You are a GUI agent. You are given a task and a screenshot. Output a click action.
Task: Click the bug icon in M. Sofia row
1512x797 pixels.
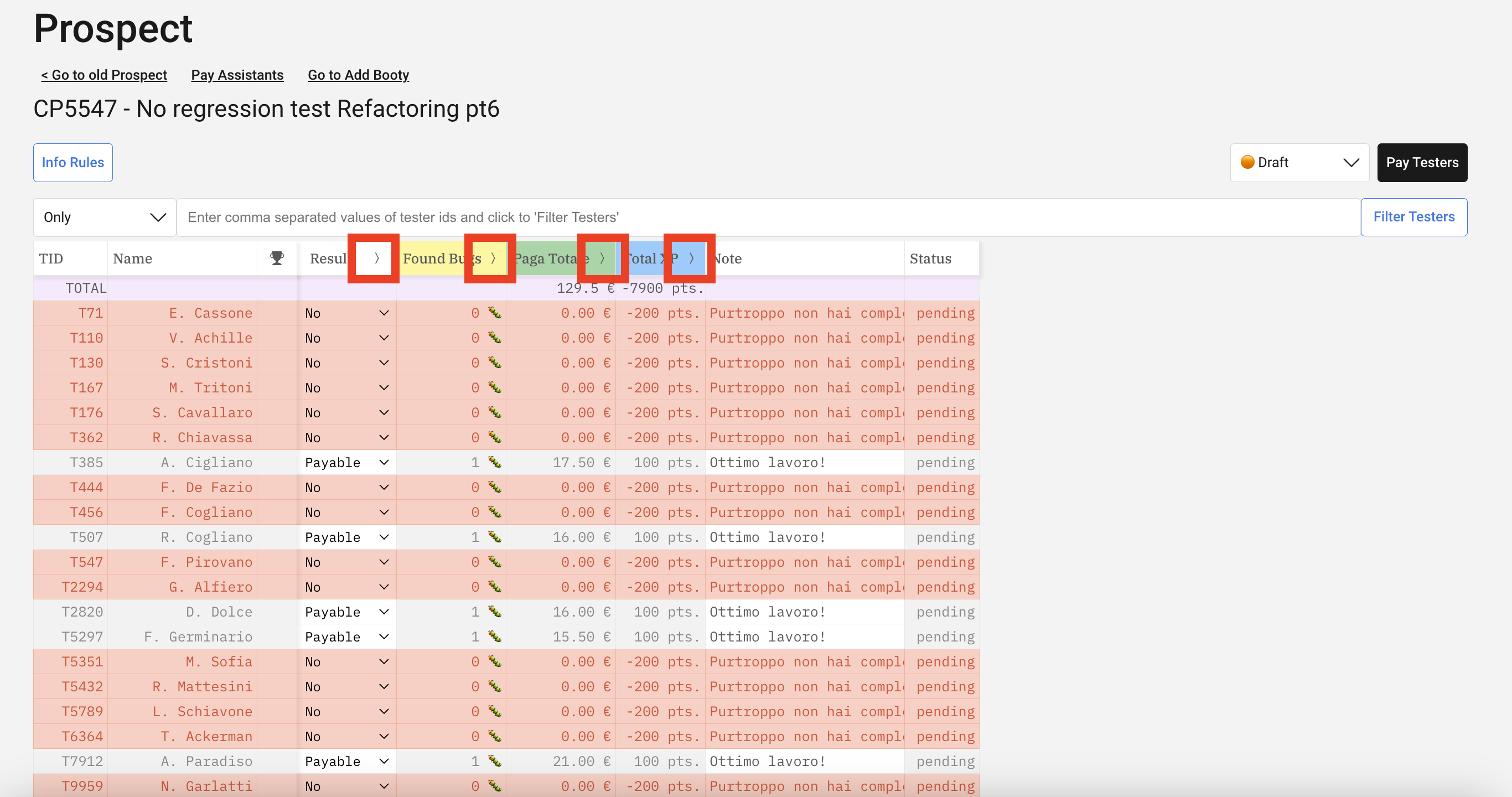click(495, 661)
